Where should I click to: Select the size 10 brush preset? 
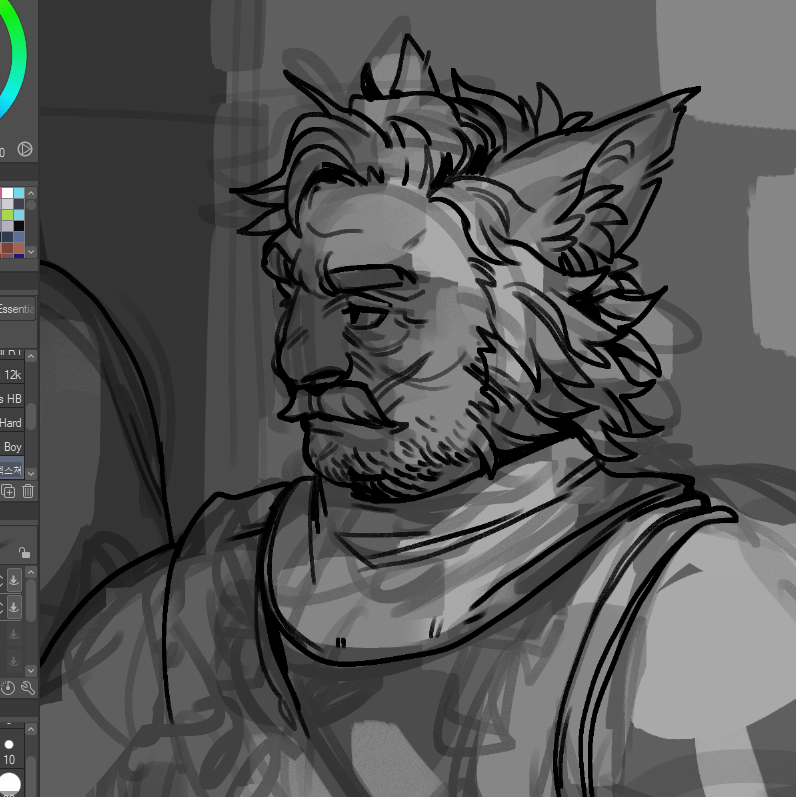pyautogui.click(x=9, y=752)
